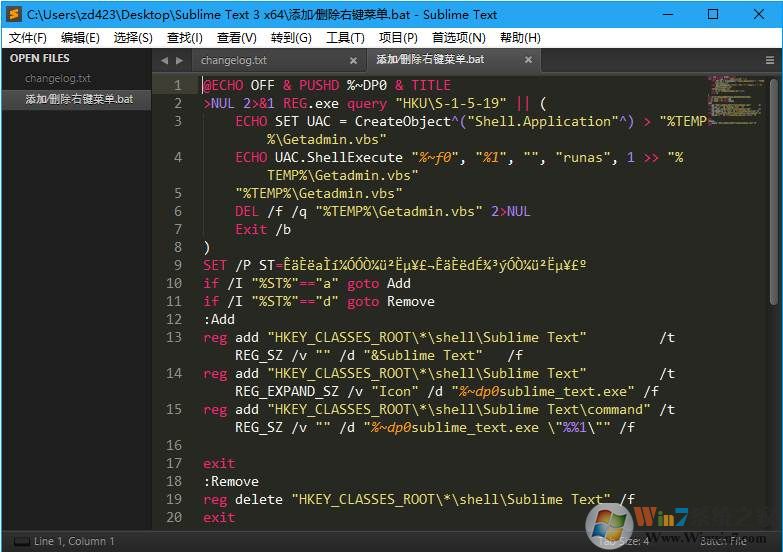Click line number 9 in the gutter
This screenshot has height=552, width=783.
177,265
